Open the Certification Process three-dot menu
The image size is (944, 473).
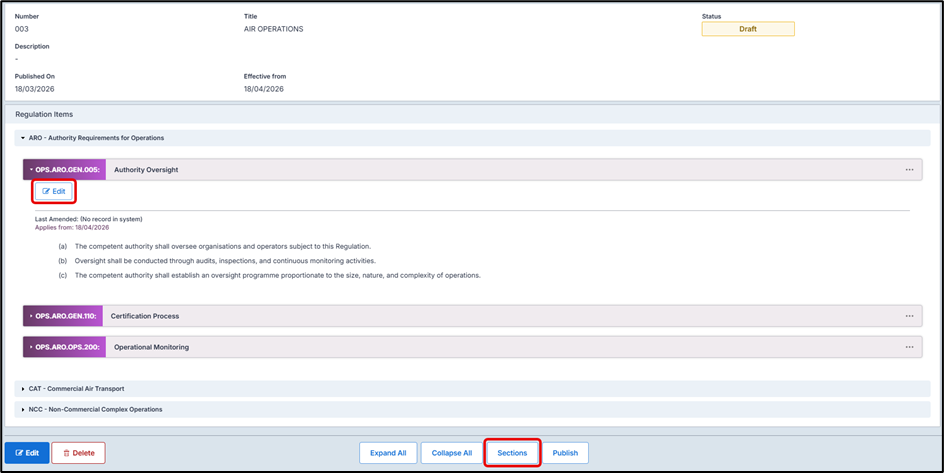[909, 316]
